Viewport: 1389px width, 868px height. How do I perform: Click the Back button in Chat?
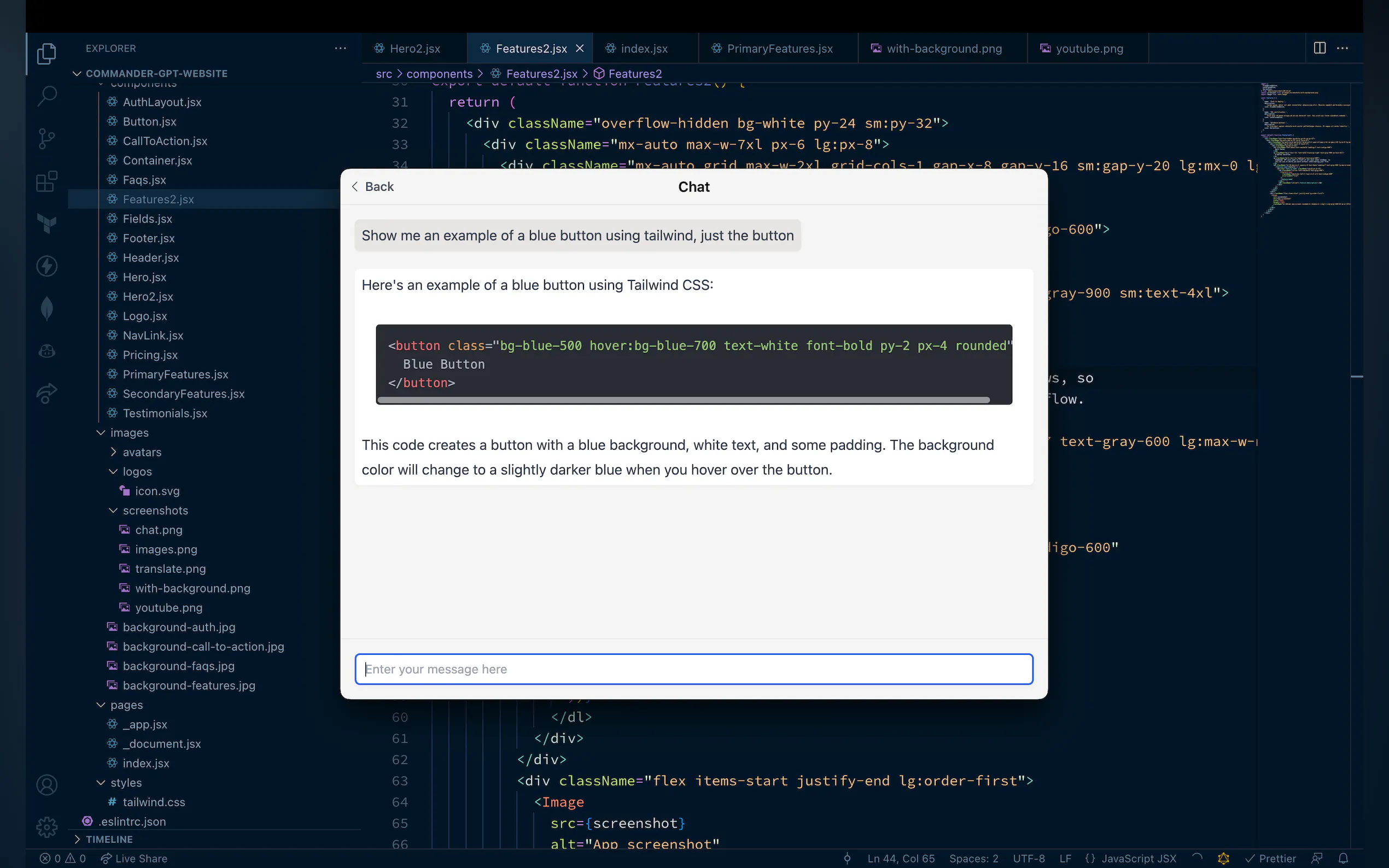(372, 186)
